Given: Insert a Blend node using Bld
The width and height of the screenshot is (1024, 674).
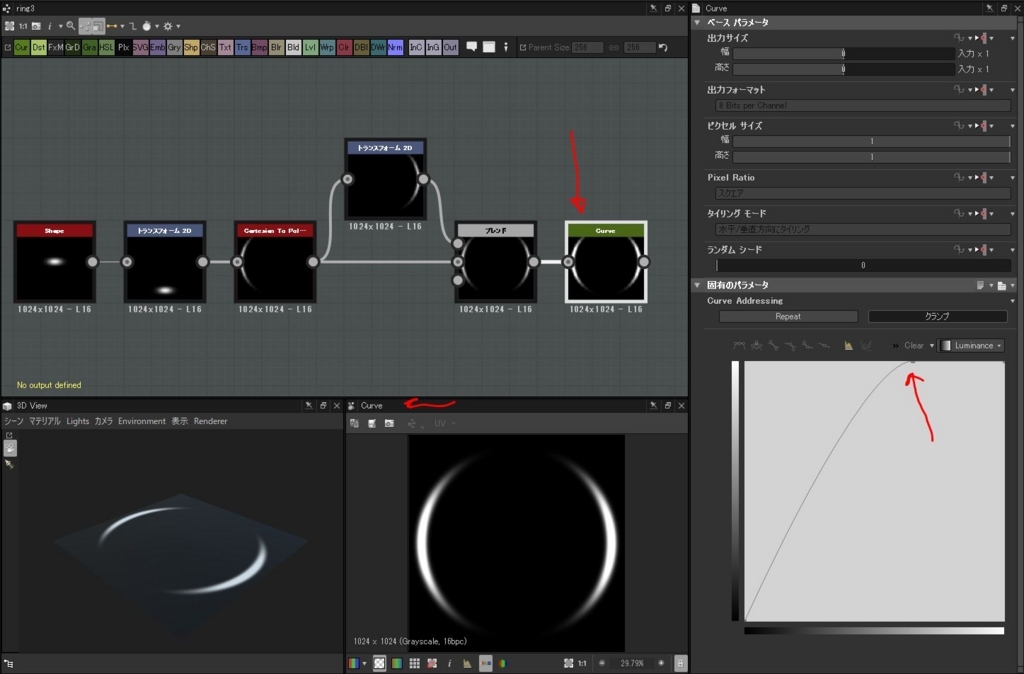Looking at the screenshot, I should tap(293, 47).
